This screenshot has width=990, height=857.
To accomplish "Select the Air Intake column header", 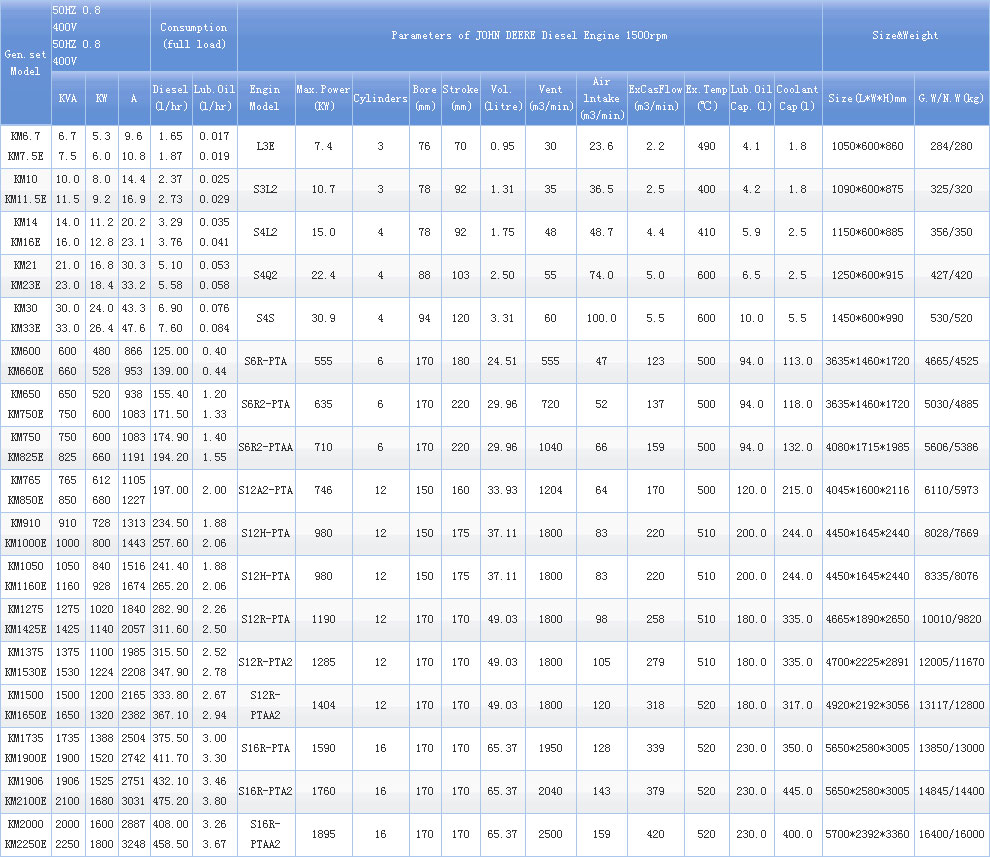I will 601,97.
